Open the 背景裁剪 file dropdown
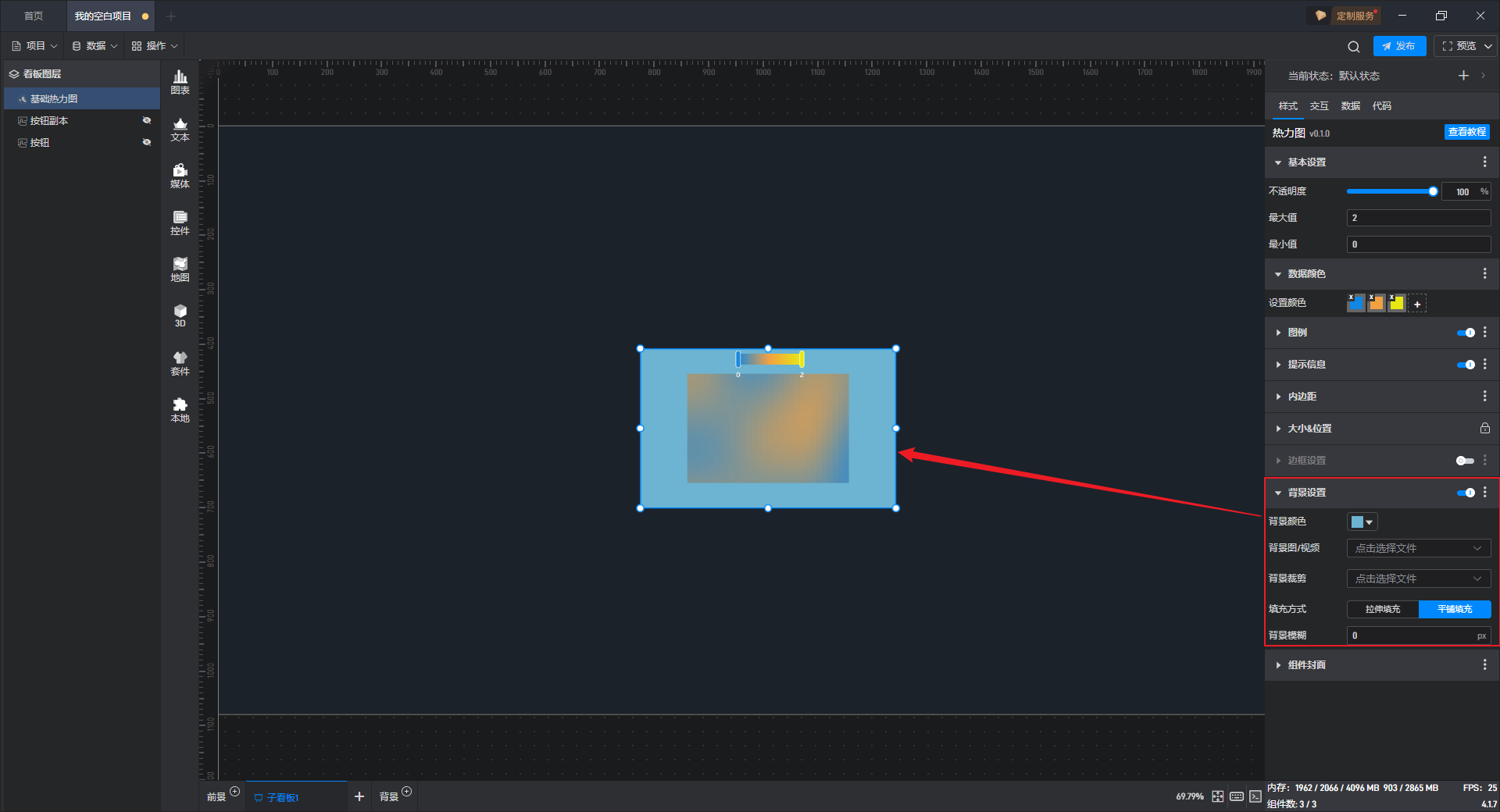The image size is (1500, 812). pos(1419,579)
